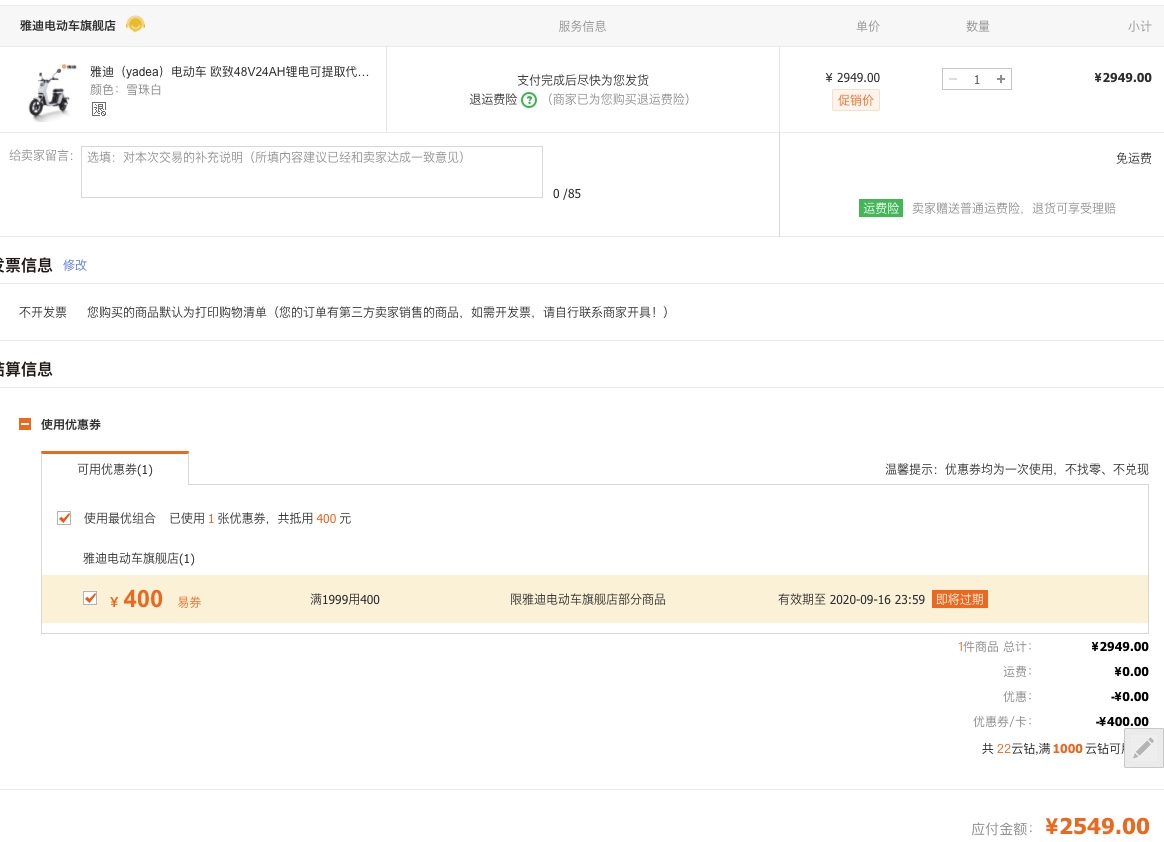Click the large ¥ 400 coupon amount
Screen dimensions: 1164x842
click(x=137, y=599)
